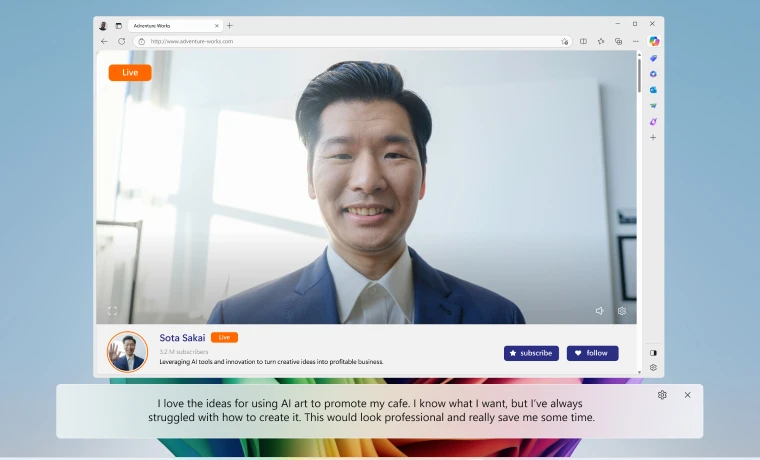Open the tab actions menu

(118, 25)
